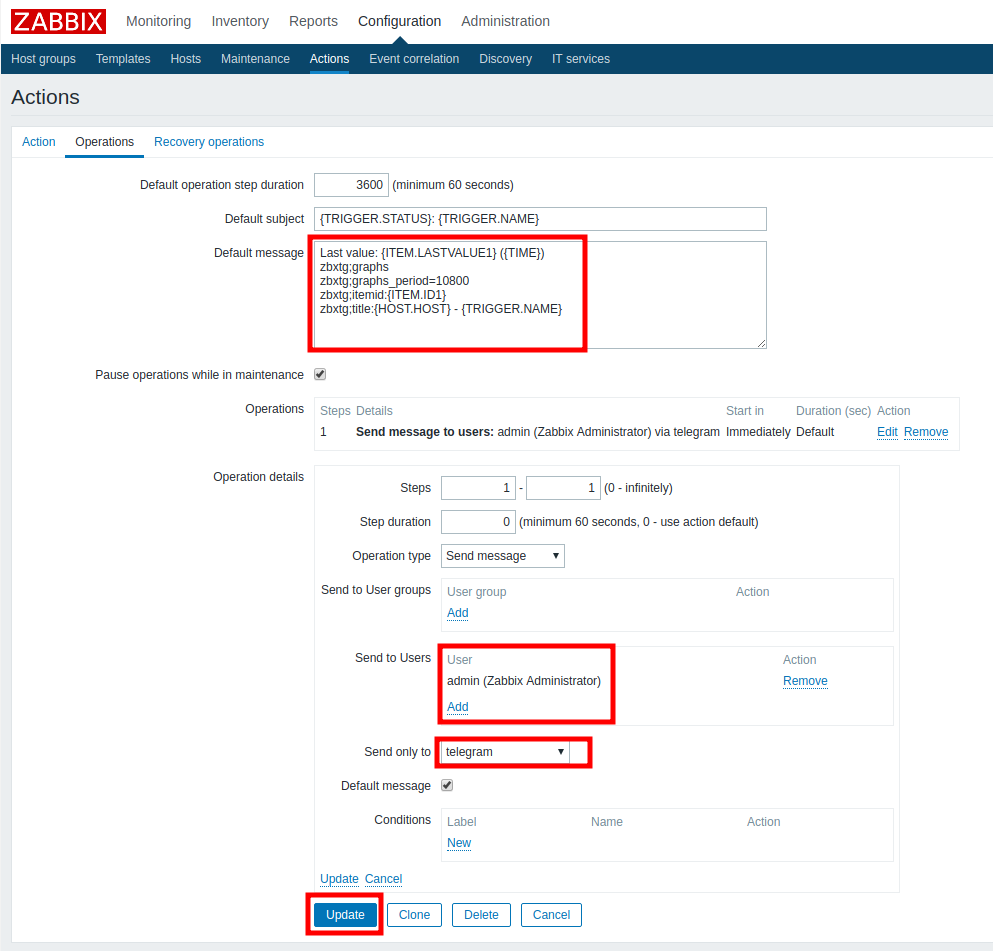Viewport: 993px width, 951px height.
Task: Open the Configuration menu
Action: 400,22
